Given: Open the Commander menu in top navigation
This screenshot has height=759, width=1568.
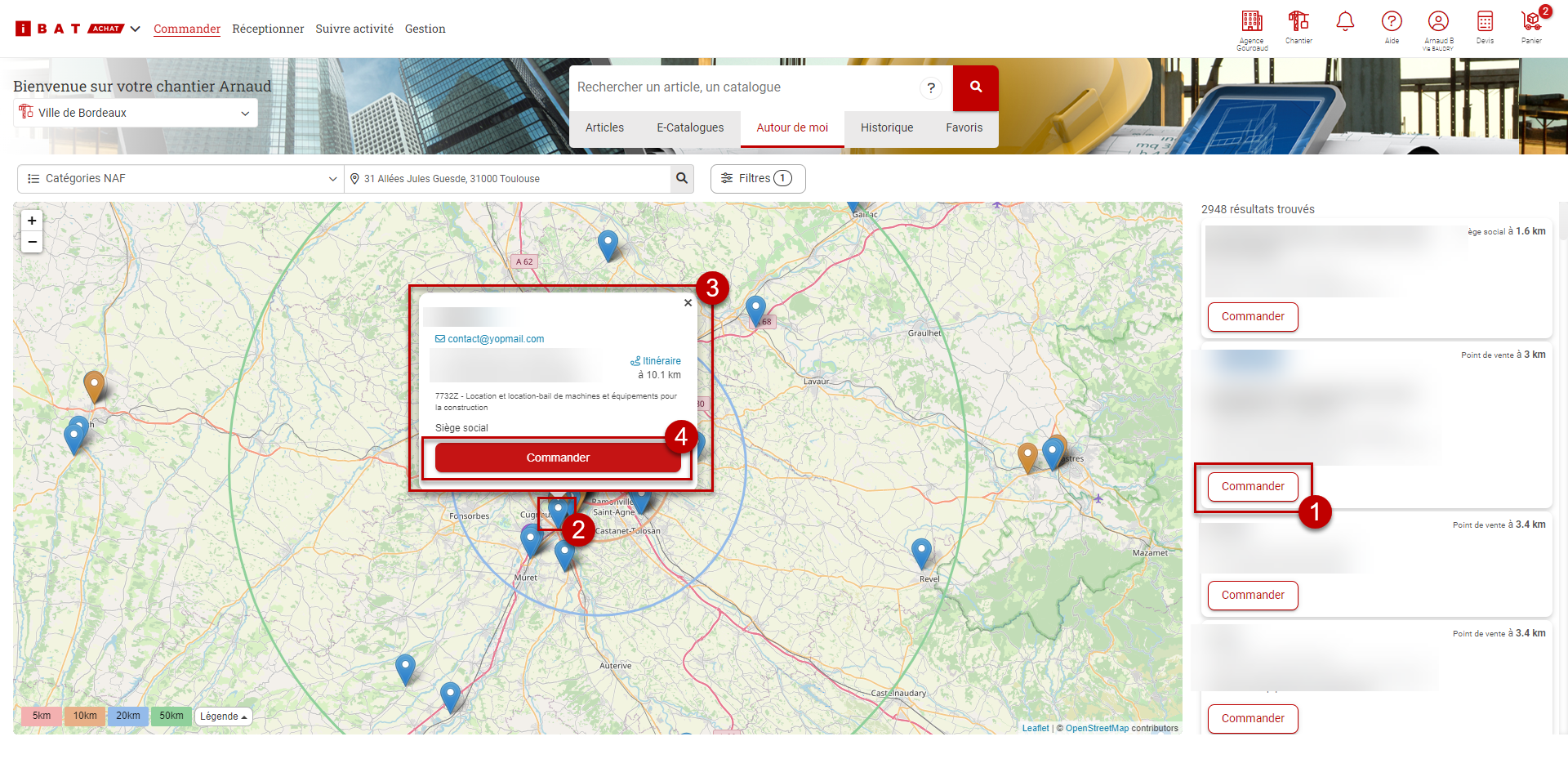Looking at the screenshot, I should coord(187,29).
